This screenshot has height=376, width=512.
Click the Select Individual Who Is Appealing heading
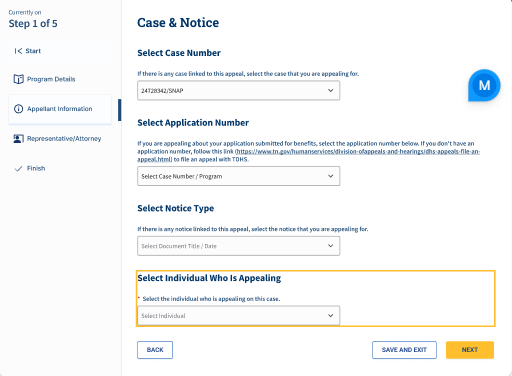pyautogui.click(x=209, y=278)
